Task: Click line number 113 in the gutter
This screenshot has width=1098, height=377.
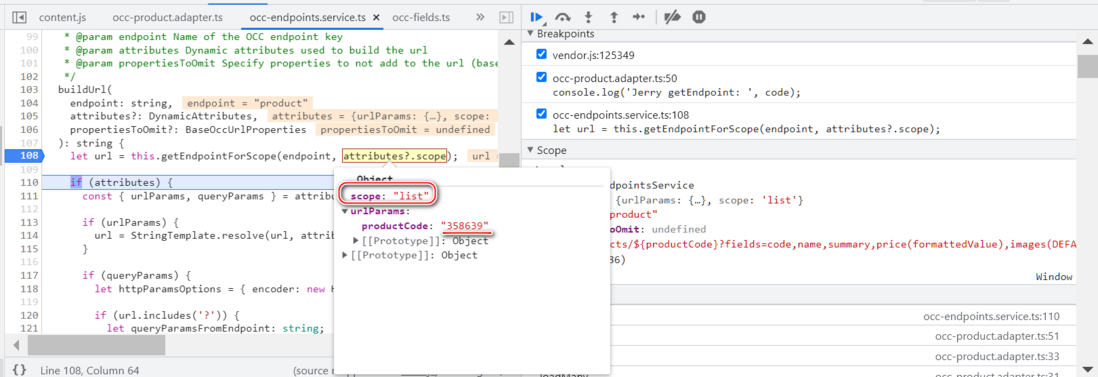Action: pos(29,223)
